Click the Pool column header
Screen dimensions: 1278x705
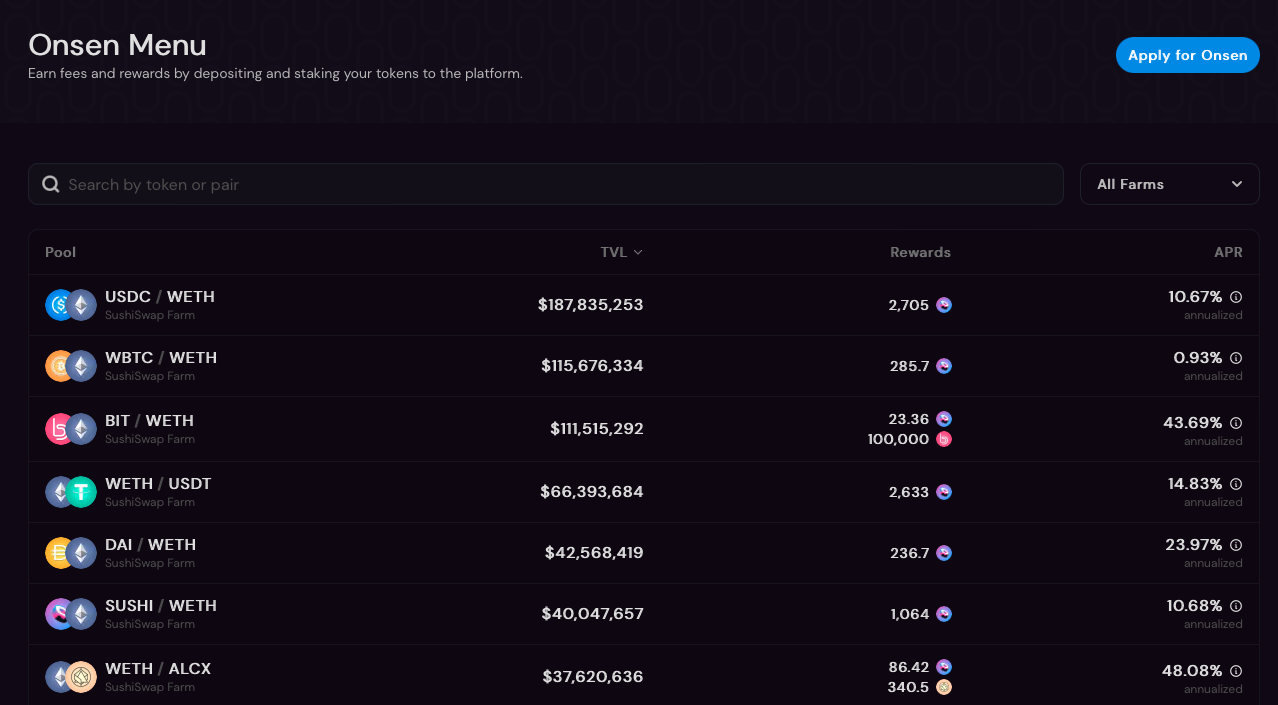[60, 252]
